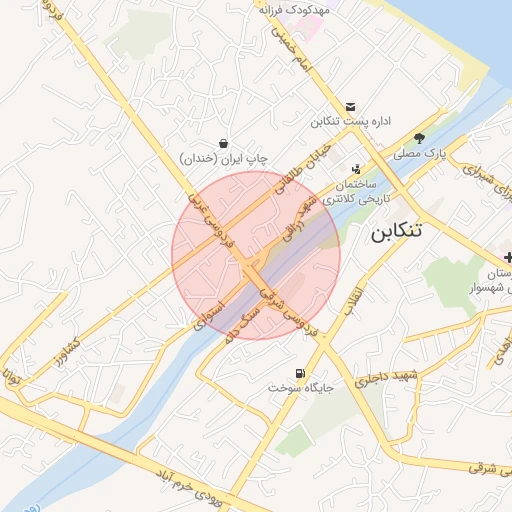Open the fuel pump icon for جایگاه سوخت
Image resolution: width=512 pixels, height=512 pixels.
tap(300, 373)
